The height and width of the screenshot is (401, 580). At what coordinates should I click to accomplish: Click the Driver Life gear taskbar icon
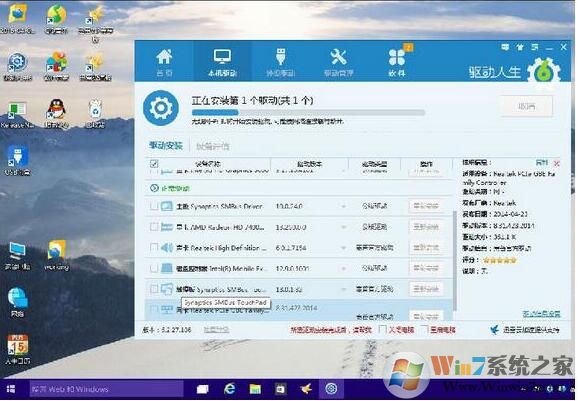(331, 389)
